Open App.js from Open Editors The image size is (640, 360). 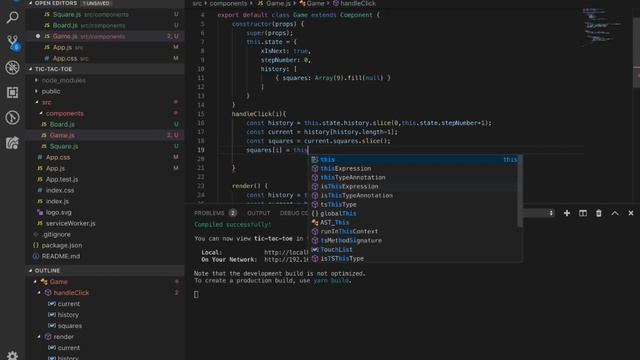click(x=105, y=47)
